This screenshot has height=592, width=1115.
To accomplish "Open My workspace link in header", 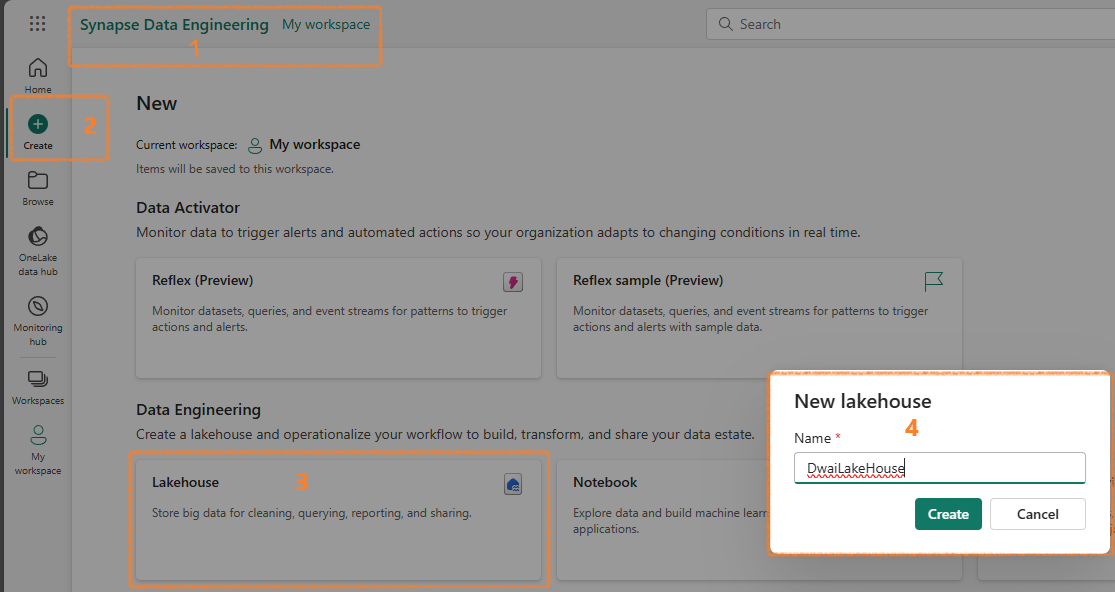I will coord(326,24).
